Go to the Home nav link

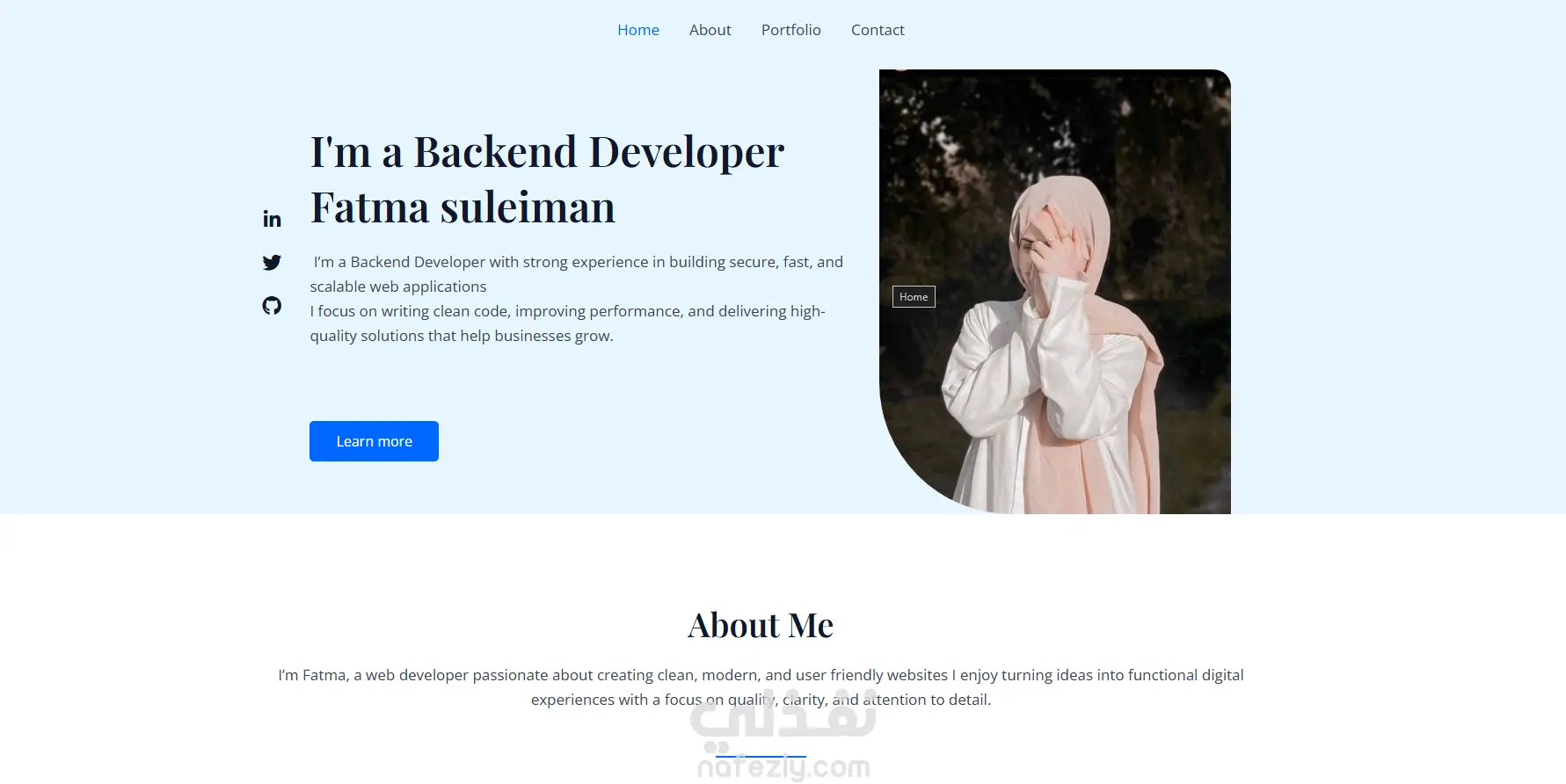638,30
